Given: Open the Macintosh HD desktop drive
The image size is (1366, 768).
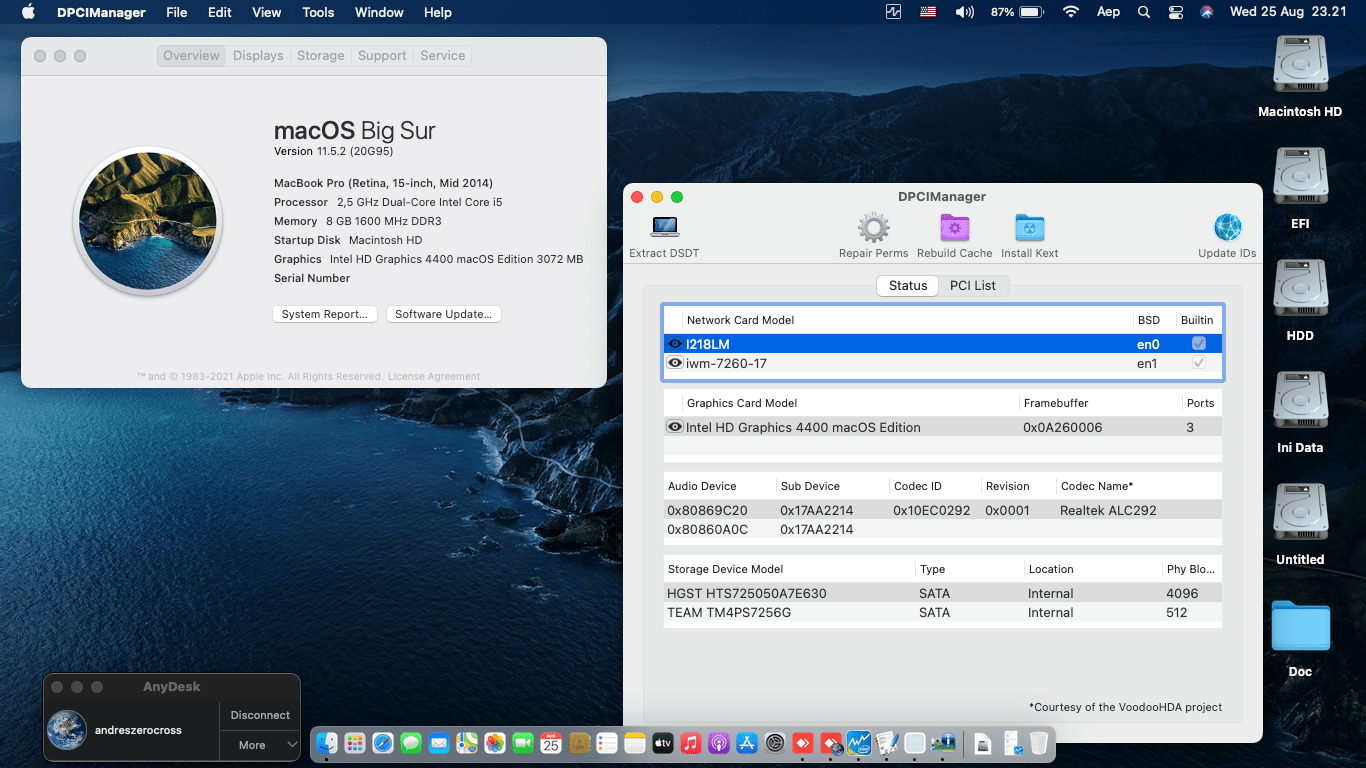Looking at the screenshot, I should pyautogui.click(x=1300, y=64).
